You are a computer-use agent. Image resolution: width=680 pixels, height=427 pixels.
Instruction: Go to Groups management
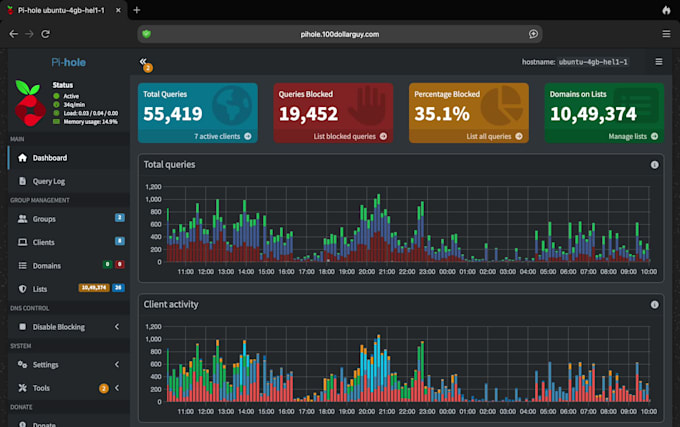[x=69, y=219]
